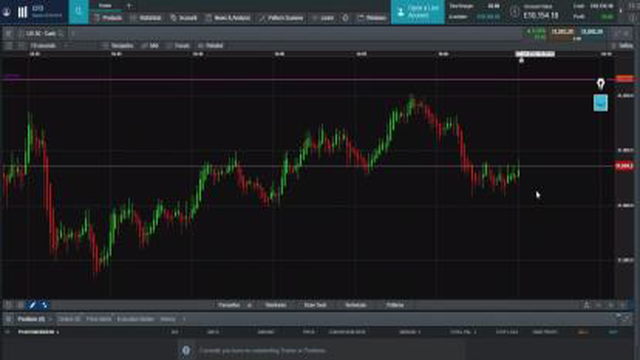640x360 pixels.
Task: Open the search panel with the teal magnifier
Action: (79, 12)
